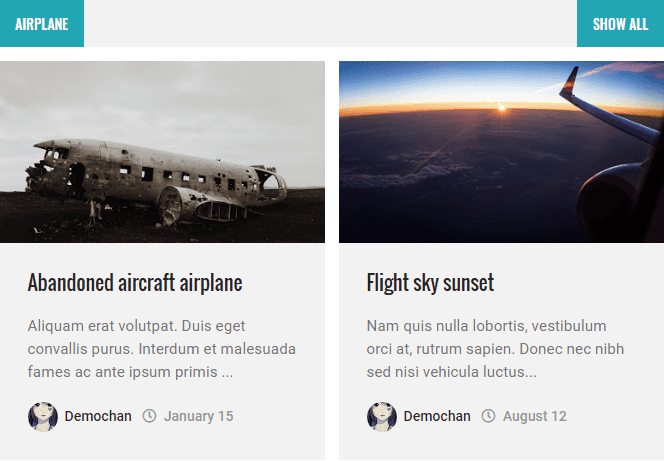Click the empty gray category header bar
The height and width of the screenshot is (461, 664).
330,23
